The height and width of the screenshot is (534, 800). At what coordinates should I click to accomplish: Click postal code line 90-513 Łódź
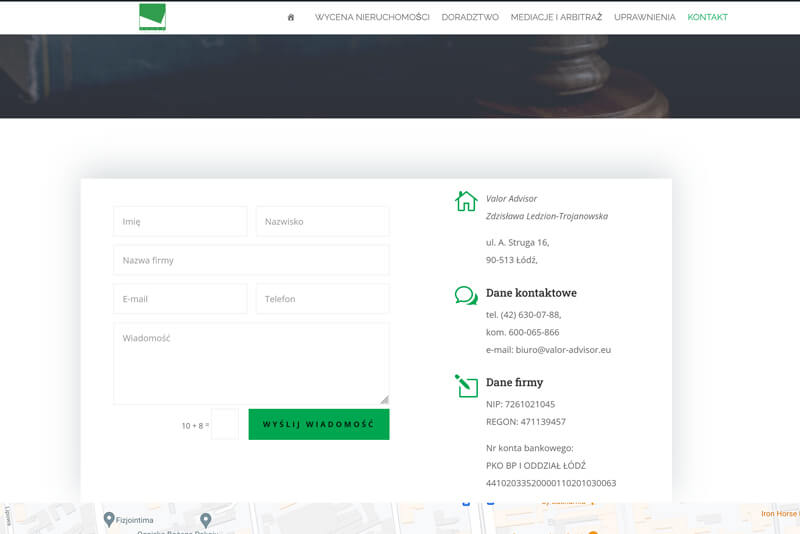pyautogui.click(x=512, y=260)
